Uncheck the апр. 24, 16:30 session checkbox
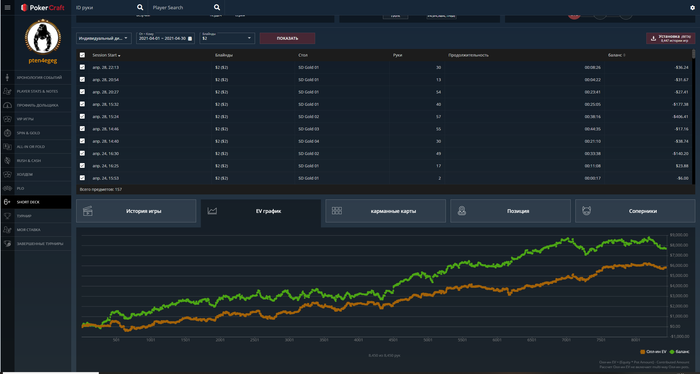The image size is (700, 374). pyautogui.click(x=82, y=154)
